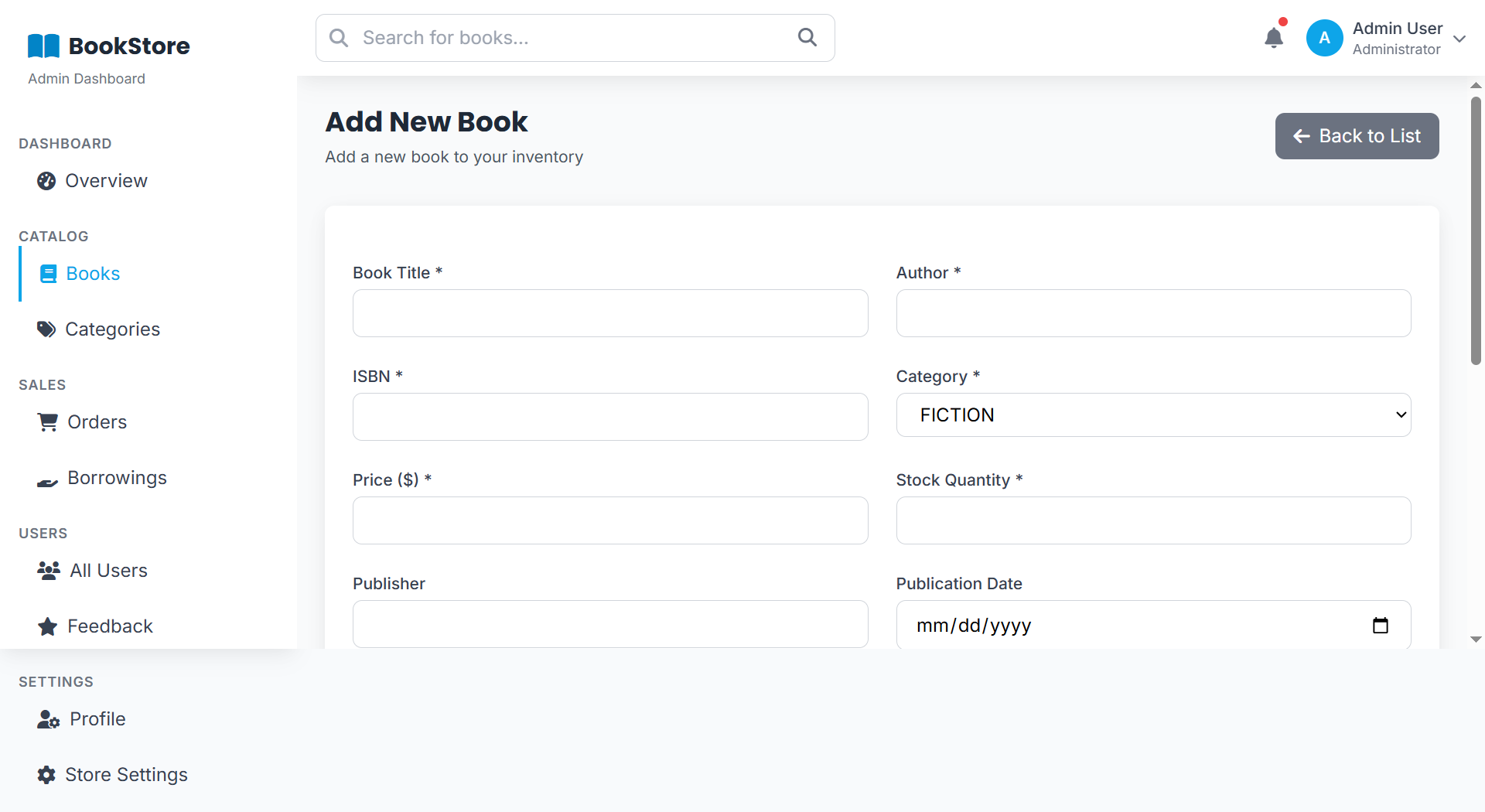Viewport: 1485px width, 812px height.
Task: Select Profile in the Settings section
Action: 97,719
